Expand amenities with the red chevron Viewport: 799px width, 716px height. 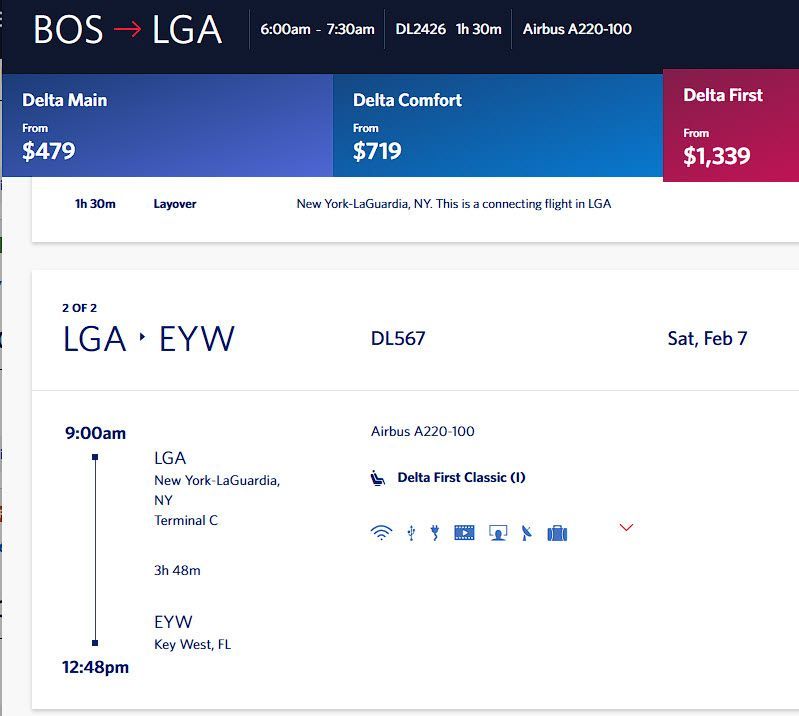pyautogui.click(x=626, y=527)
